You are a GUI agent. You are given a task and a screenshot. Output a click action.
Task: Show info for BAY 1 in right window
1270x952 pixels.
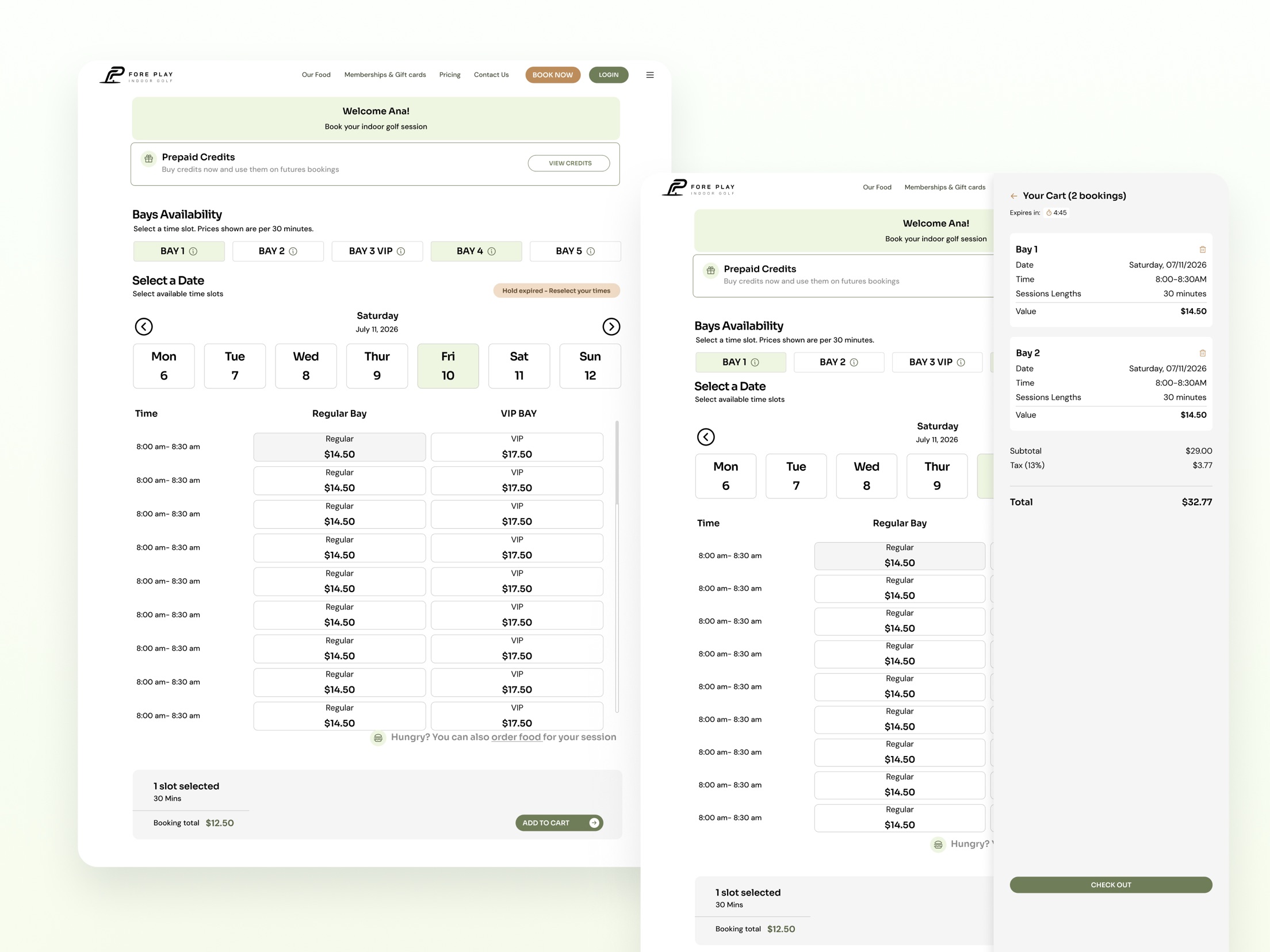coord(755,362)
